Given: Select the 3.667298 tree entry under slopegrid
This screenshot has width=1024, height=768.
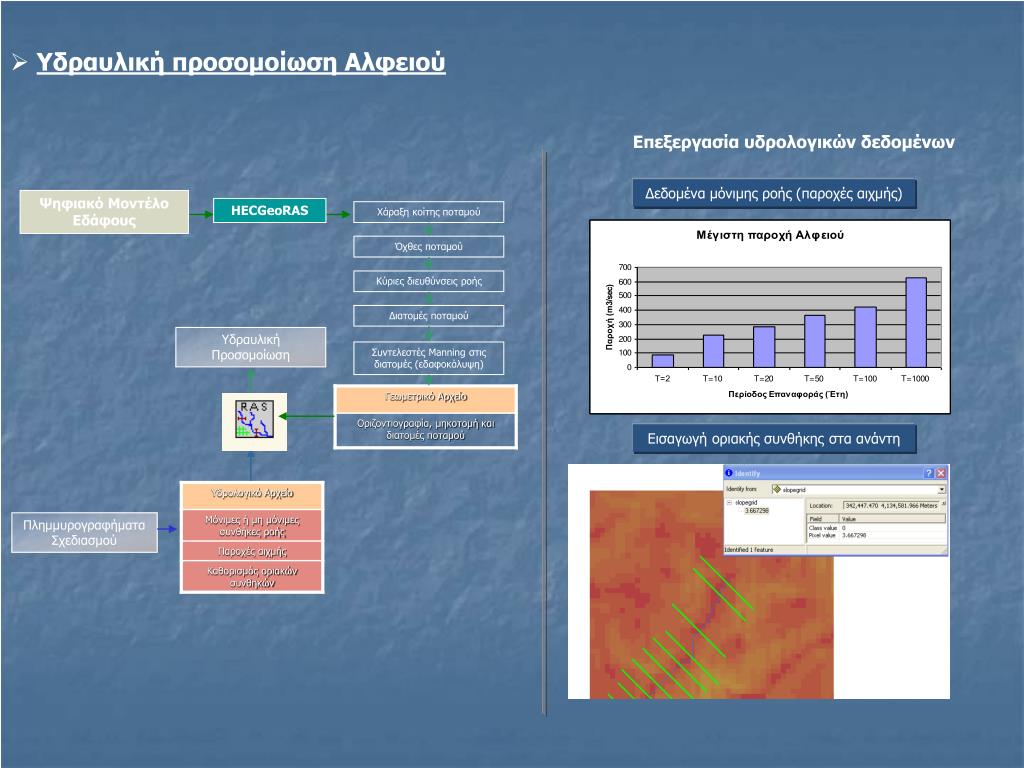Looking at the screenshot, I should [756, 511].
